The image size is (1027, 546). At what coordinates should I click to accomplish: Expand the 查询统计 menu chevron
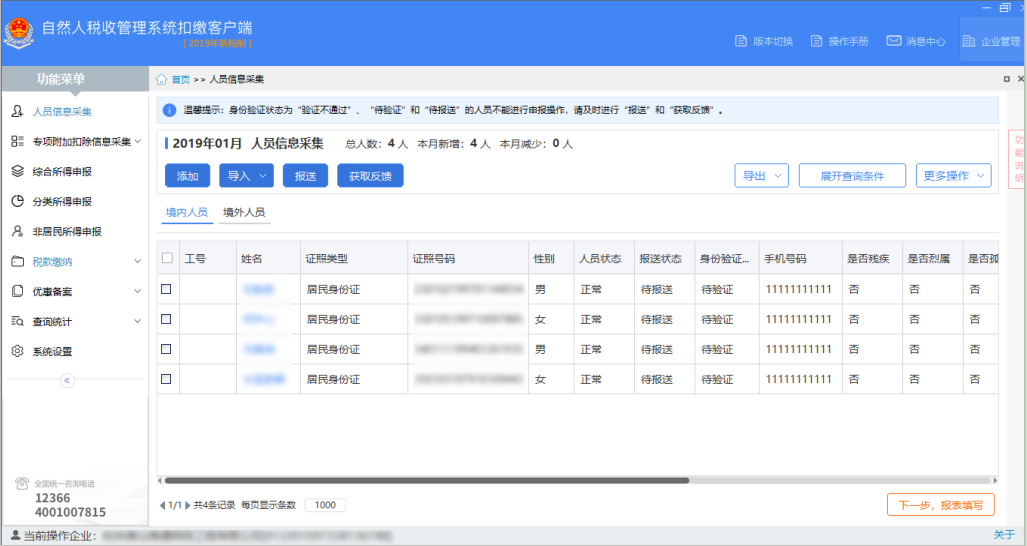[138, 321]
